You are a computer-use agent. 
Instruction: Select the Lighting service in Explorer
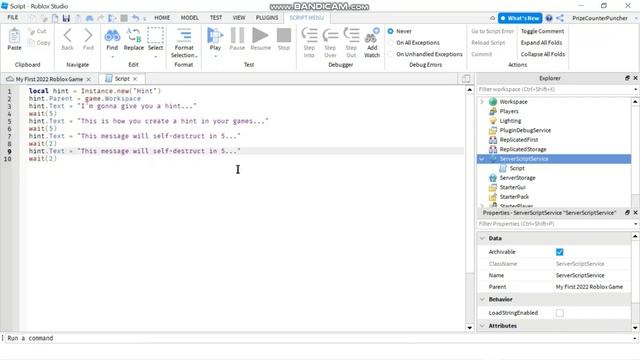510,121
